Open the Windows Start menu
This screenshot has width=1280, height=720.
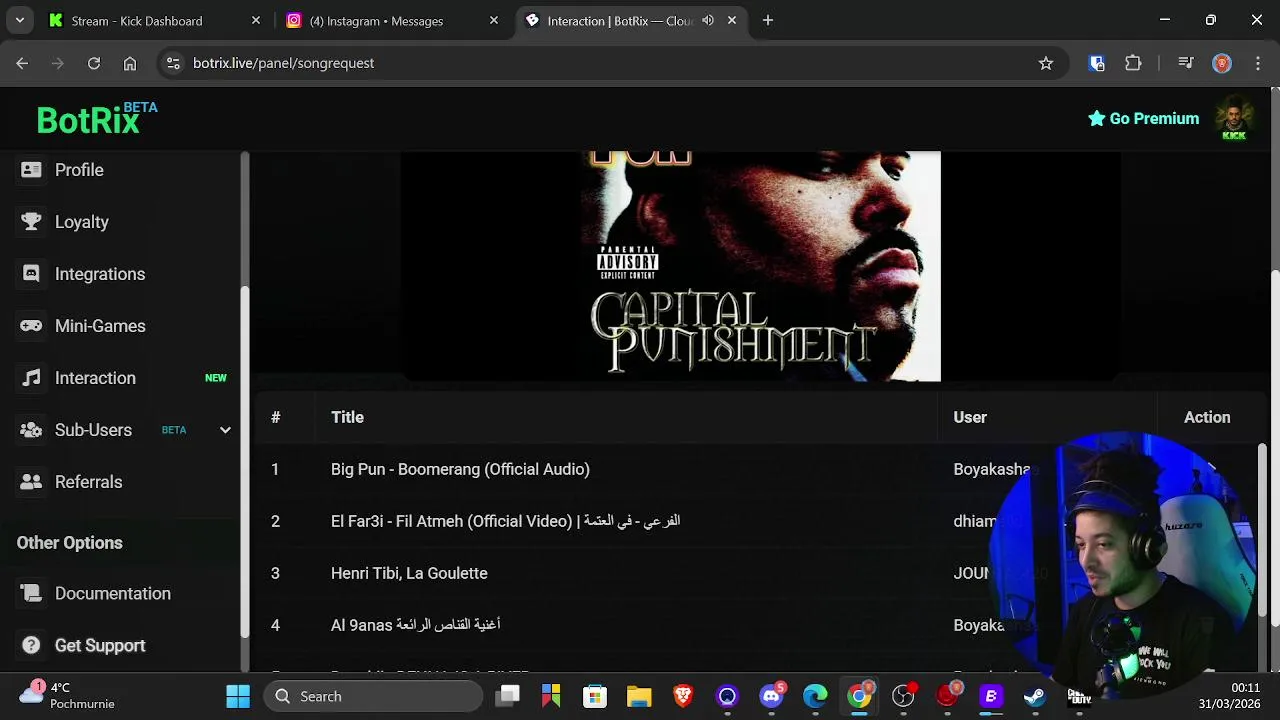click(238, 696)
